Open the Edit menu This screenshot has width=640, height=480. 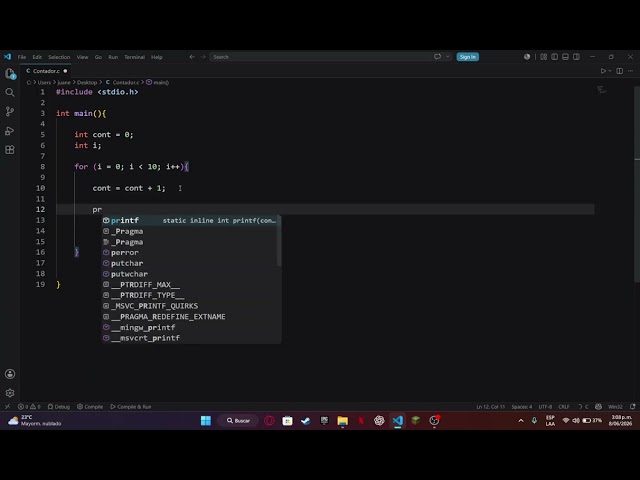tap(37, 57)
